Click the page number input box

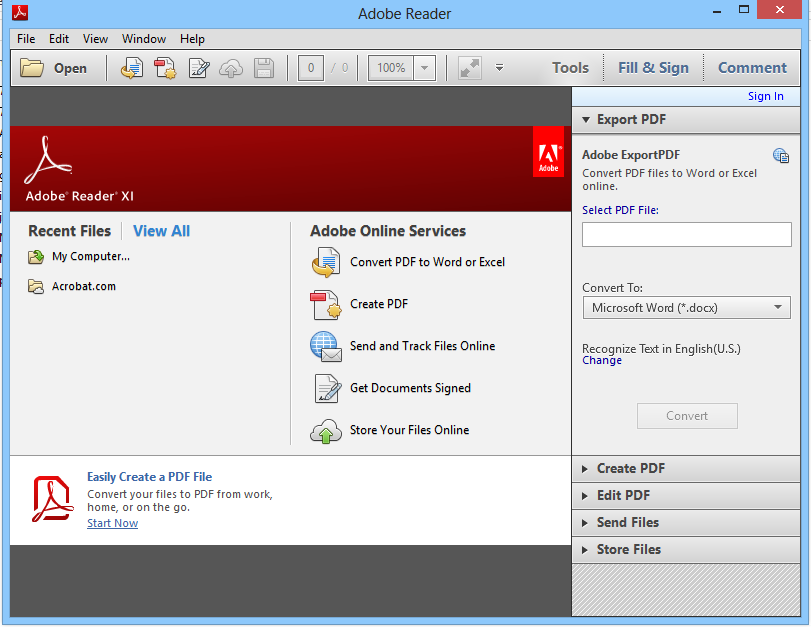coord(311,68)
